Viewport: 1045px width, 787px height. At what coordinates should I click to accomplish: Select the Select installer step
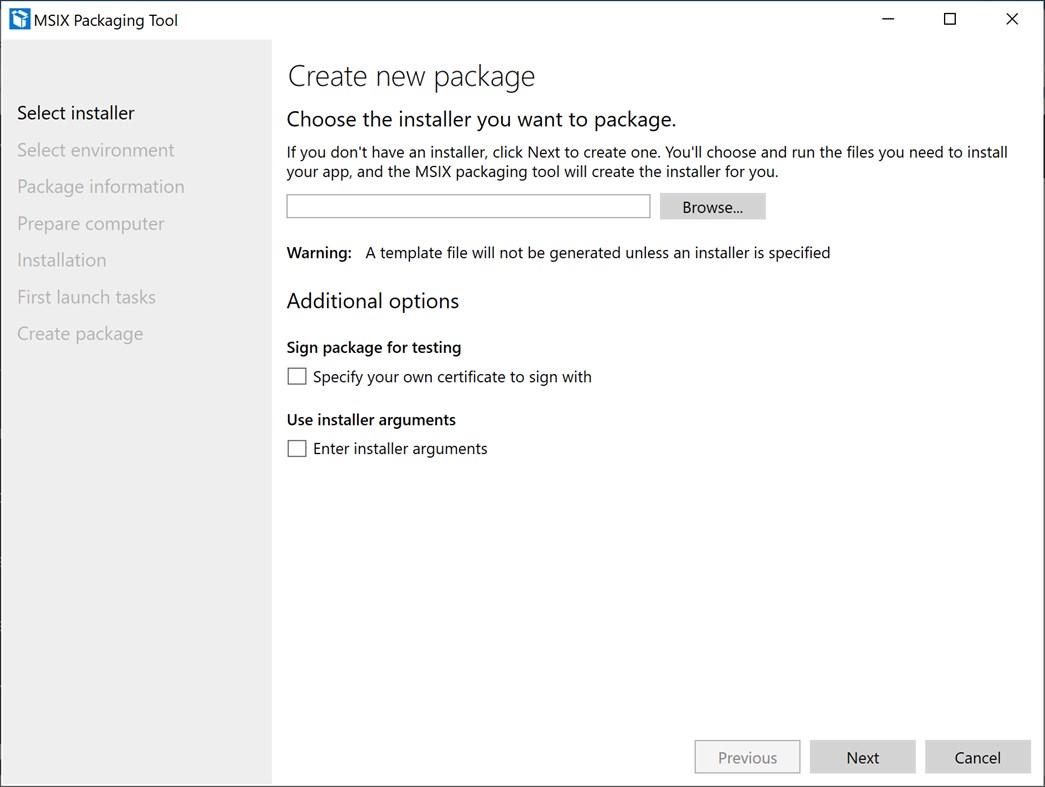75,113
